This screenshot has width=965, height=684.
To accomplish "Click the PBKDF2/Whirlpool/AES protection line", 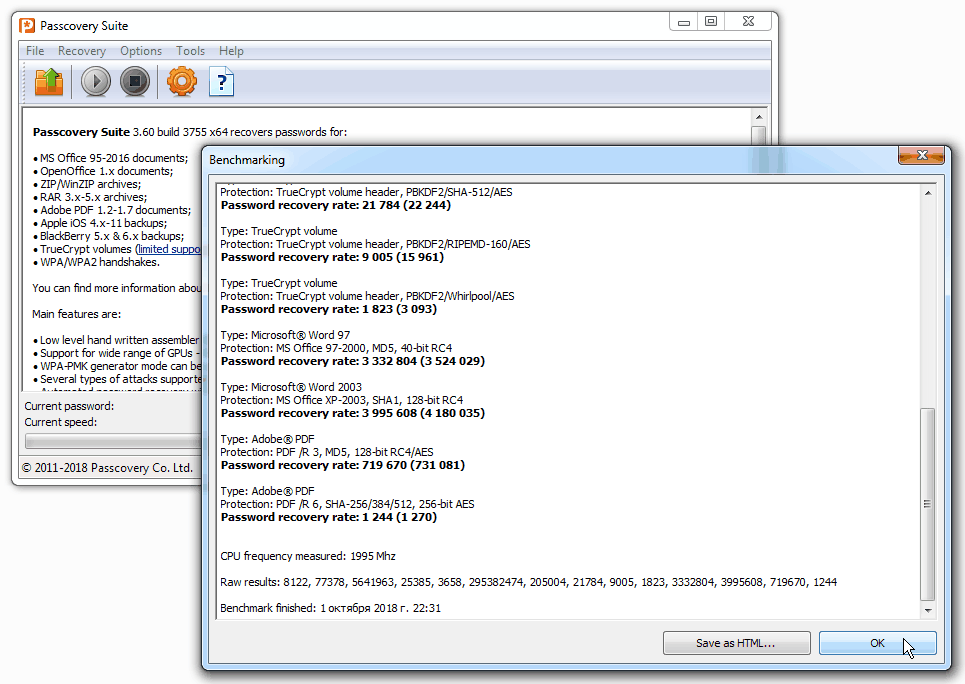I will (367, 296).
